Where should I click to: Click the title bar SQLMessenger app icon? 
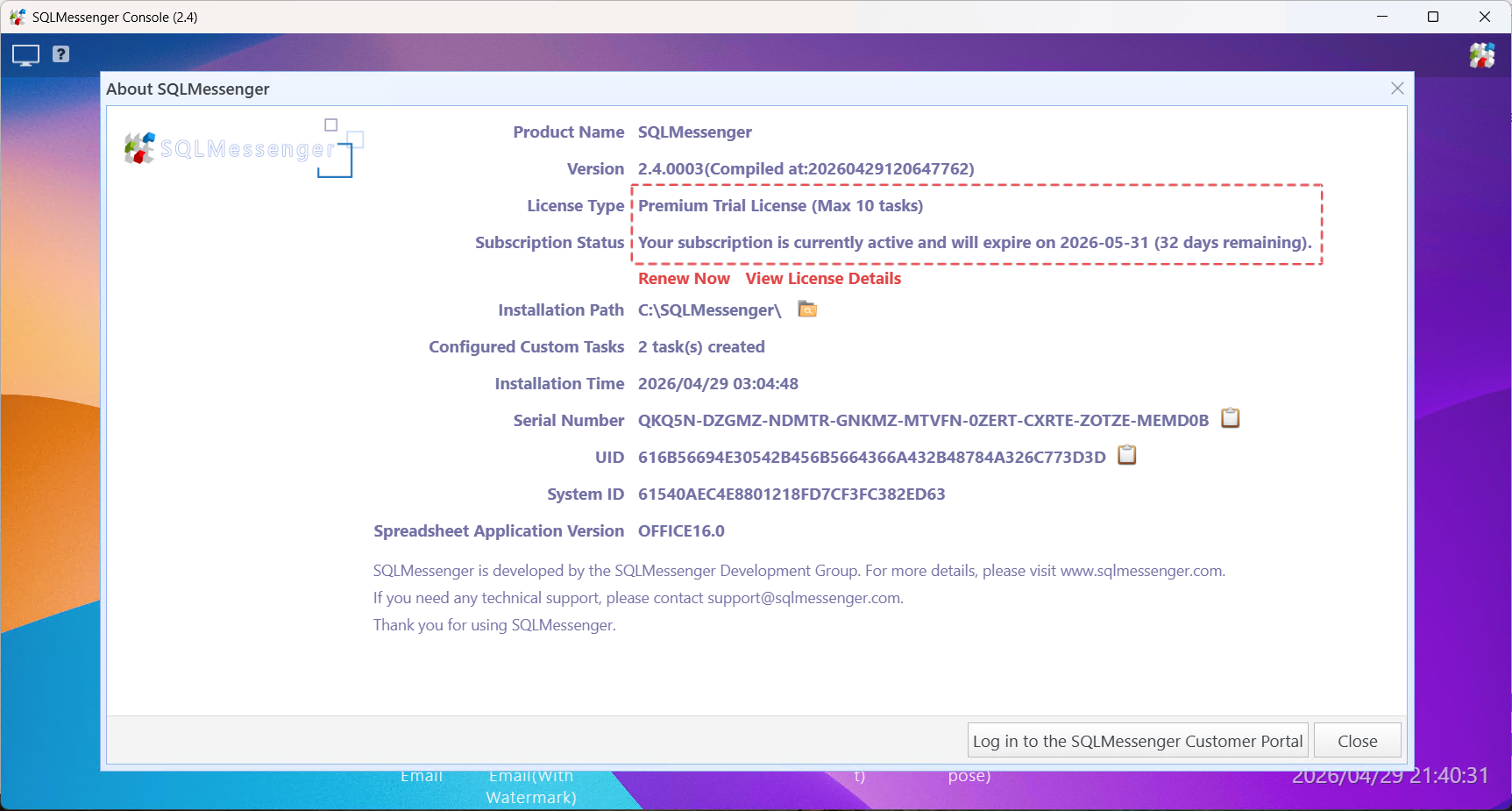pos(18,17)
